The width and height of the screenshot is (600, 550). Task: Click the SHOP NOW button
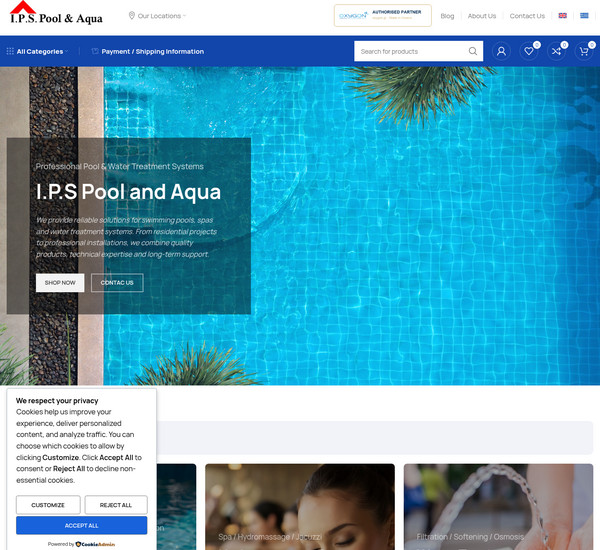pyautogui.click(x=60, y=283)
